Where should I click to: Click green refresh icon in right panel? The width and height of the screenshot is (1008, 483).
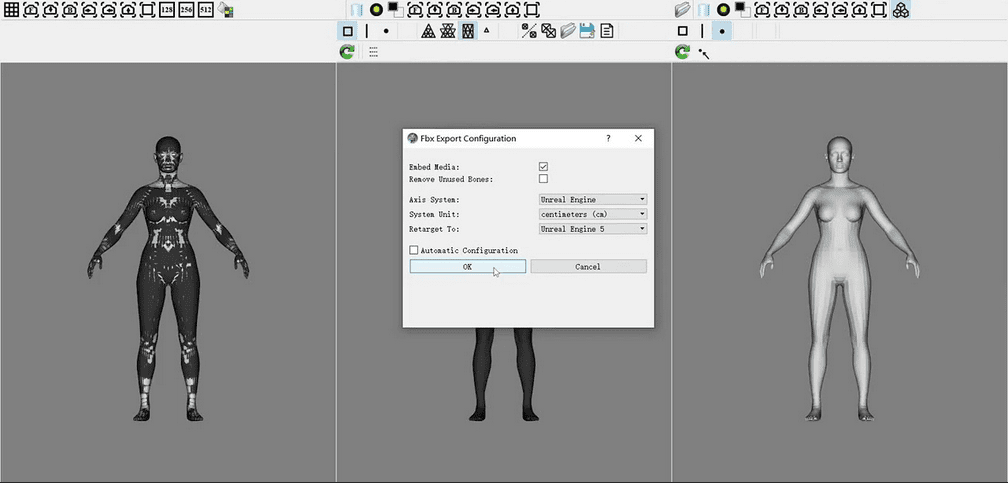click(683, 52)
